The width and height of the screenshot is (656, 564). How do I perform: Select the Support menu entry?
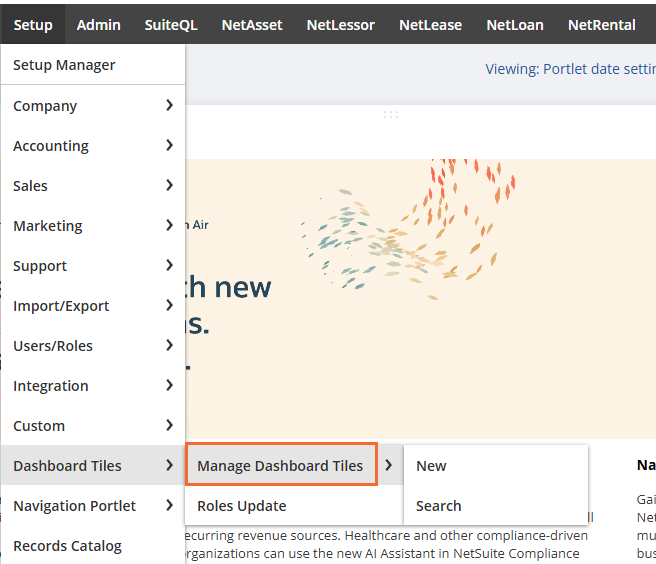[x=93, y=266]
